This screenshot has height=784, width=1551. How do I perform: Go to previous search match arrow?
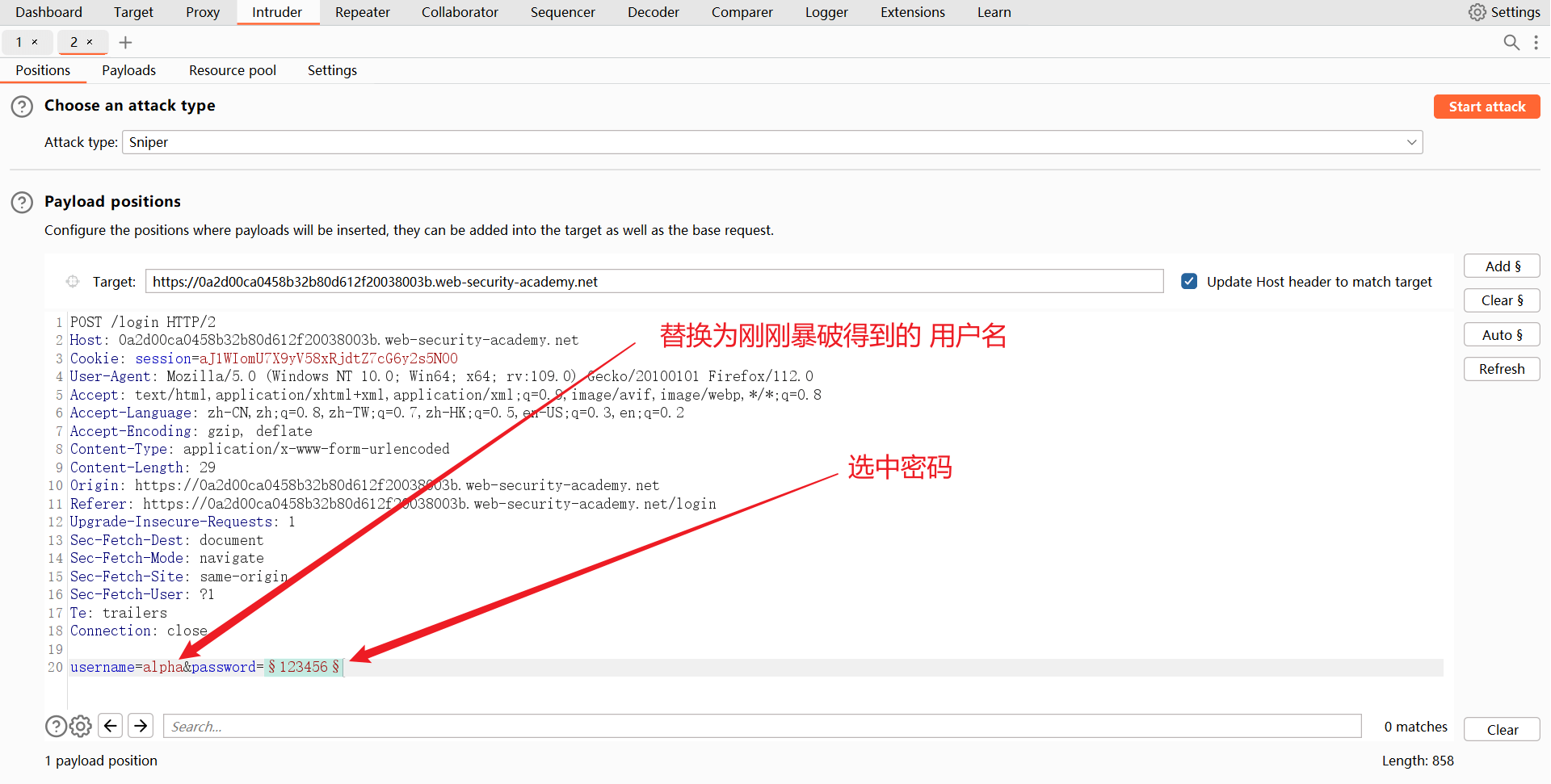(111, 726)
